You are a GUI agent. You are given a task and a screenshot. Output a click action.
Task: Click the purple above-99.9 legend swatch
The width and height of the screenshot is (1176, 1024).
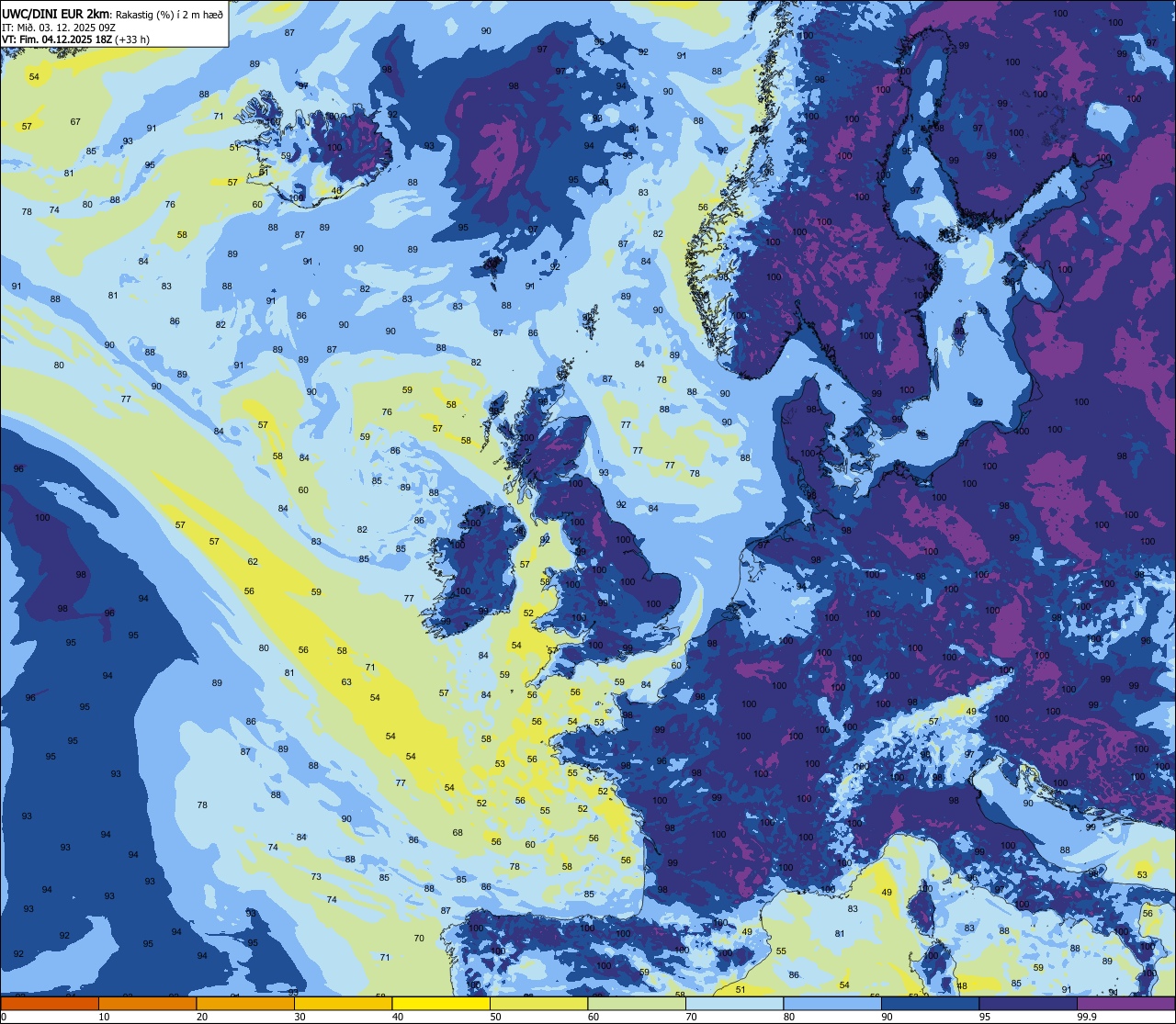pyautogui.click(x=1125, y=1003)
